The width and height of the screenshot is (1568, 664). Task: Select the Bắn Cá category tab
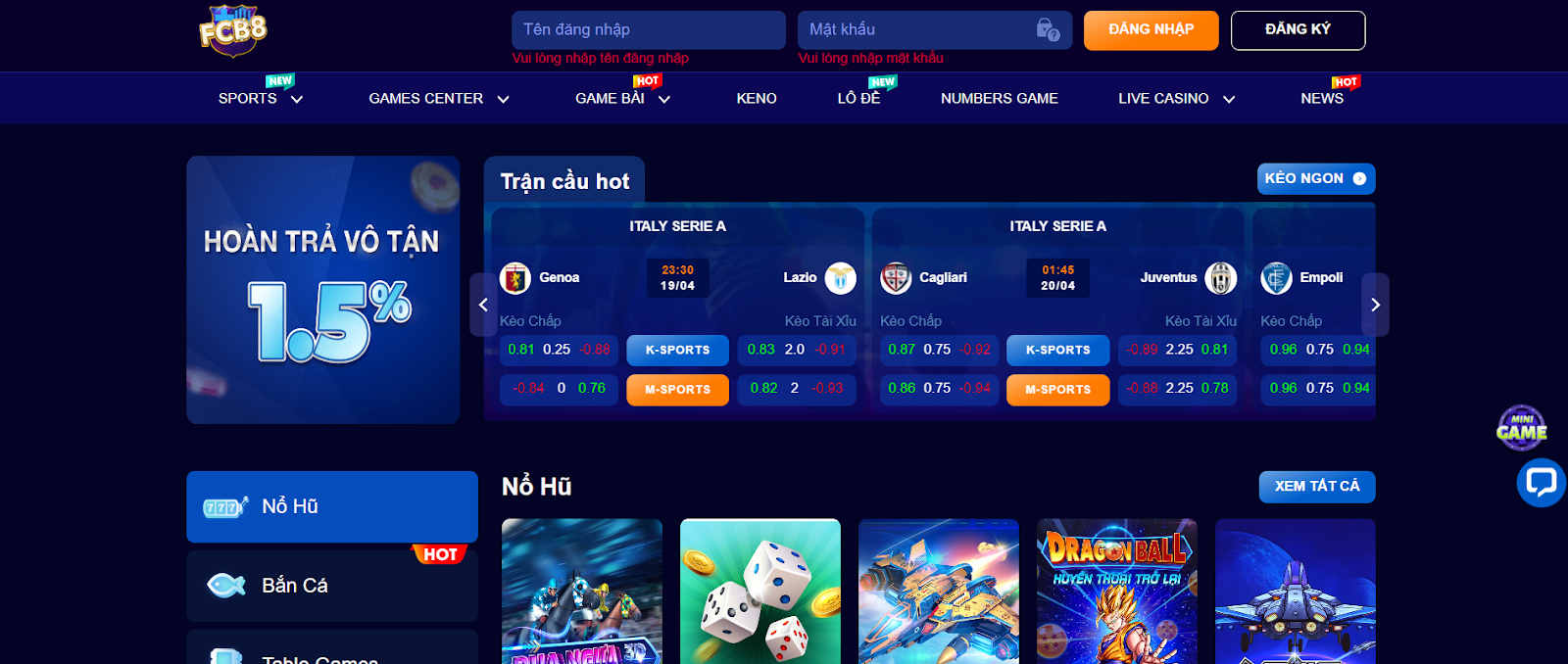(332, 586)
